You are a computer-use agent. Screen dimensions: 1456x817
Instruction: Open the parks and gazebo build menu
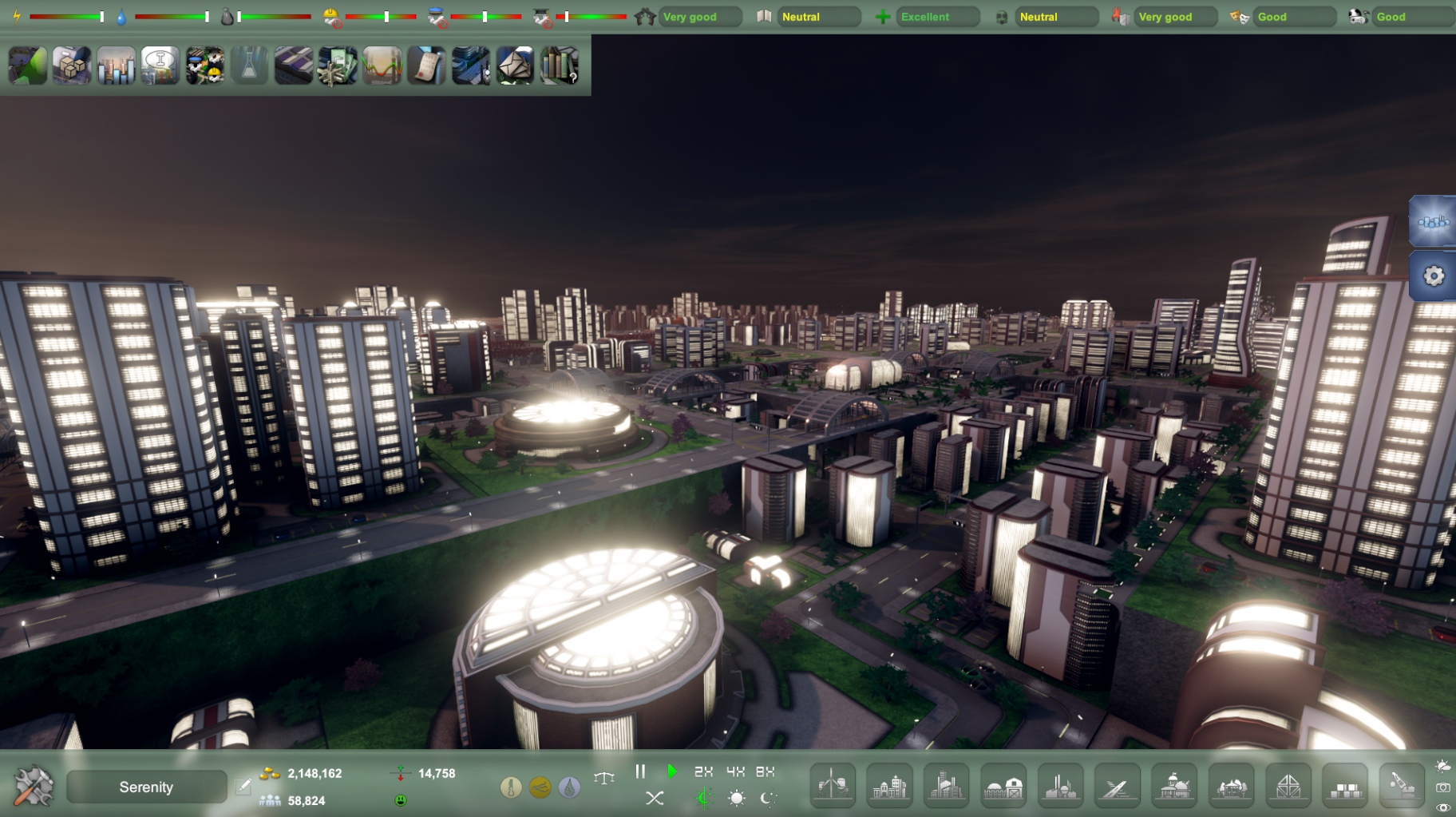click(x=1232, y=785)
